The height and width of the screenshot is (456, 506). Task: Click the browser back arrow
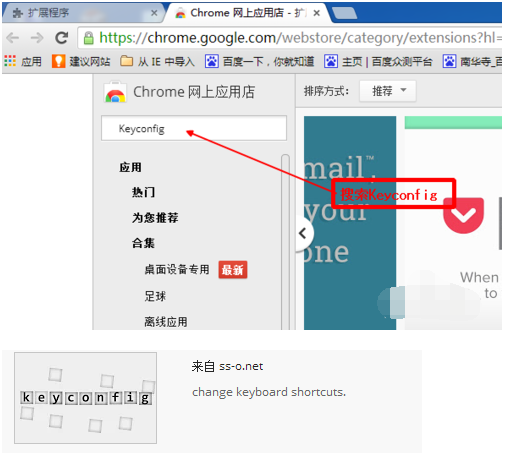point(13,38)
